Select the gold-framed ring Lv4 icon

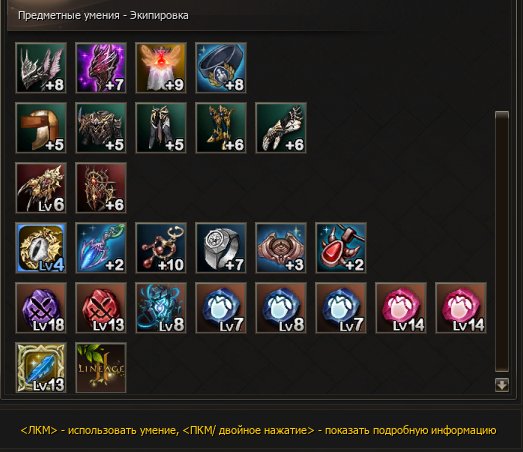(x=41, y=248)
